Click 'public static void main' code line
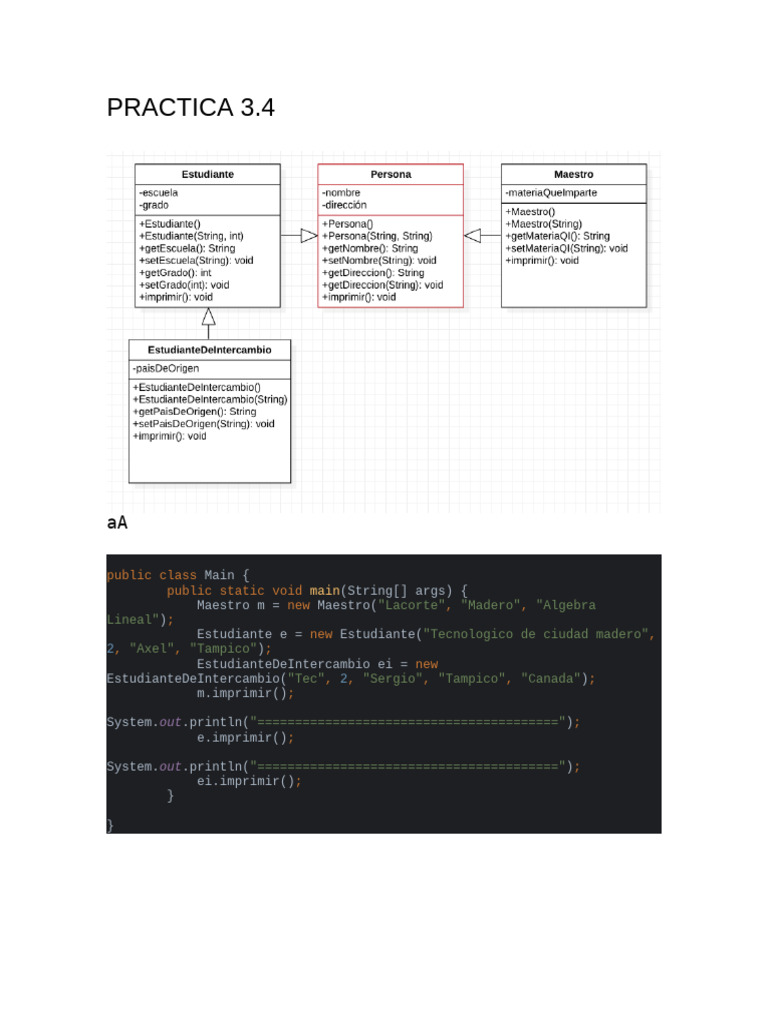This screenshot has height=1024, width=768. pos(317,591)
